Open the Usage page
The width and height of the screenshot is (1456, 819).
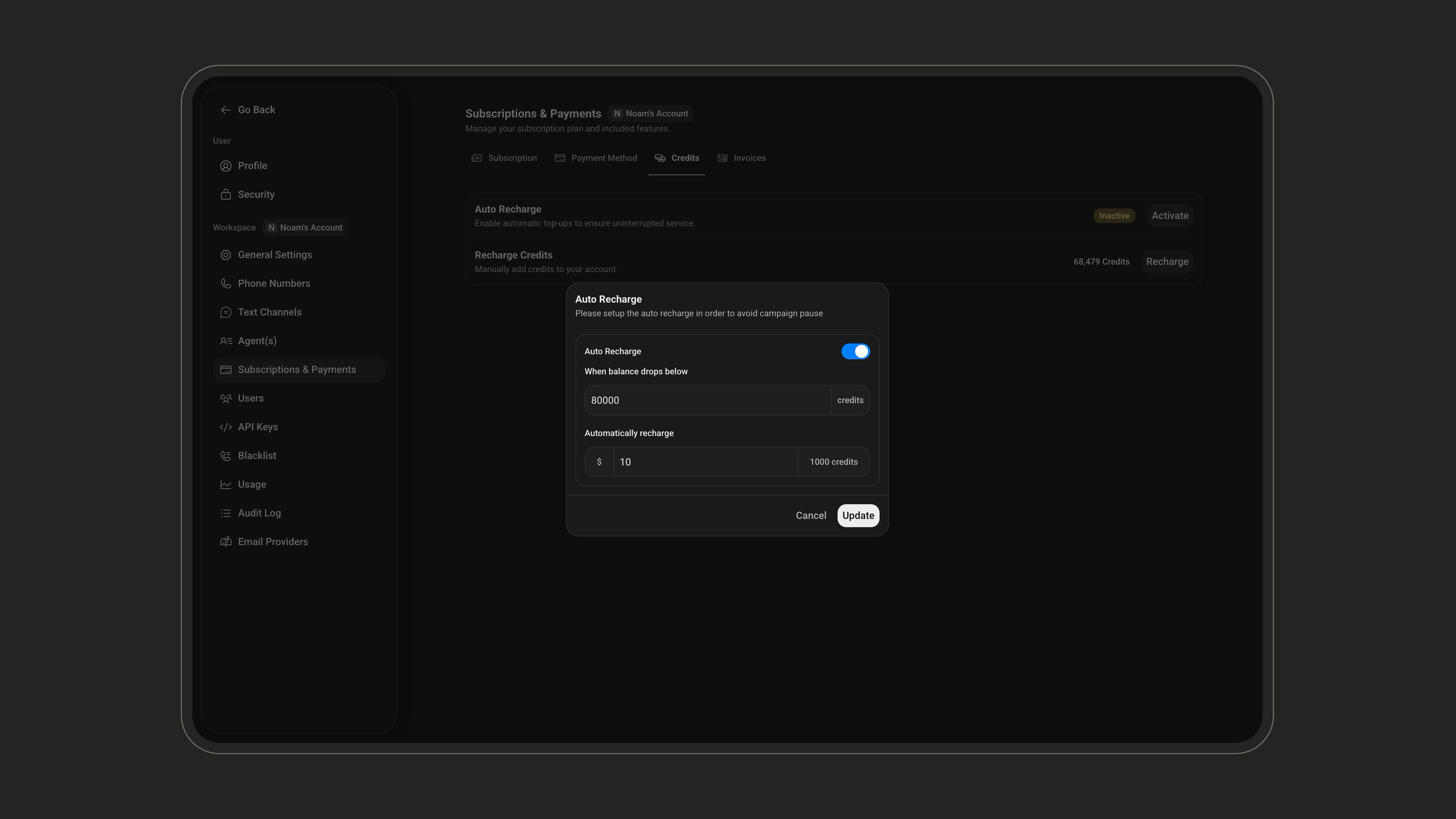(299, 484)
